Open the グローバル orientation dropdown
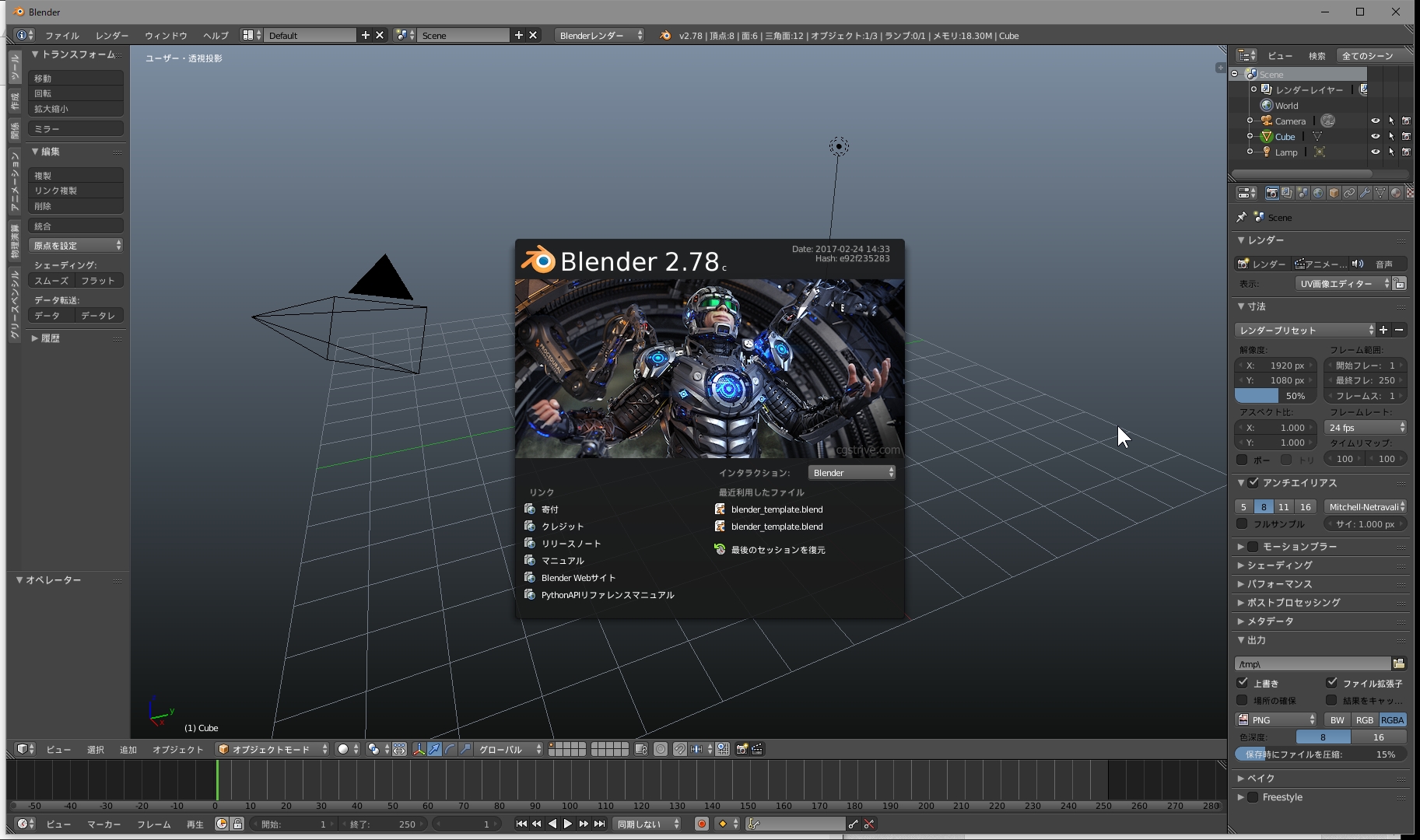 (510, 749)
